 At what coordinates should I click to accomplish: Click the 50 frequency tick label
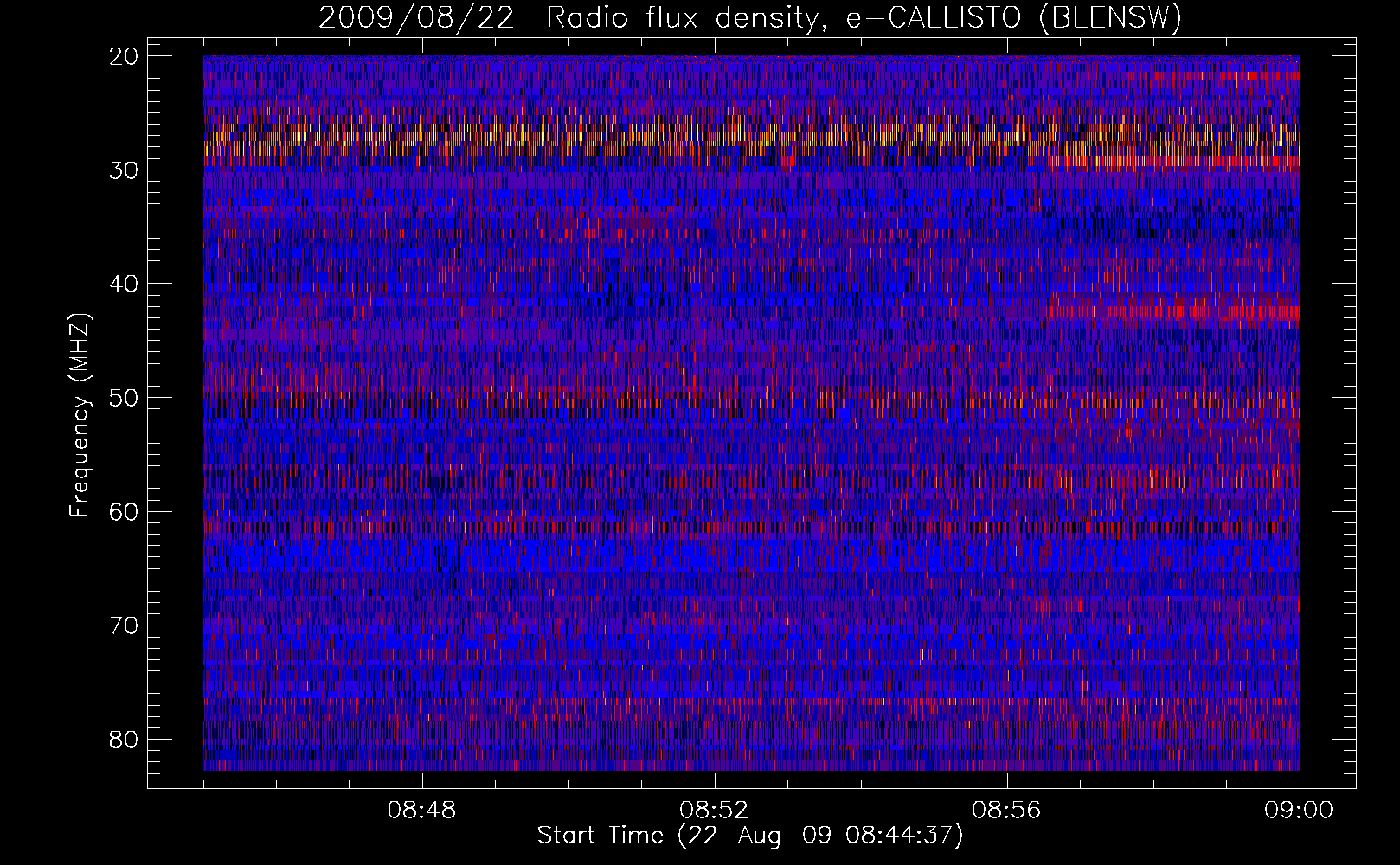tap(125, 398)
